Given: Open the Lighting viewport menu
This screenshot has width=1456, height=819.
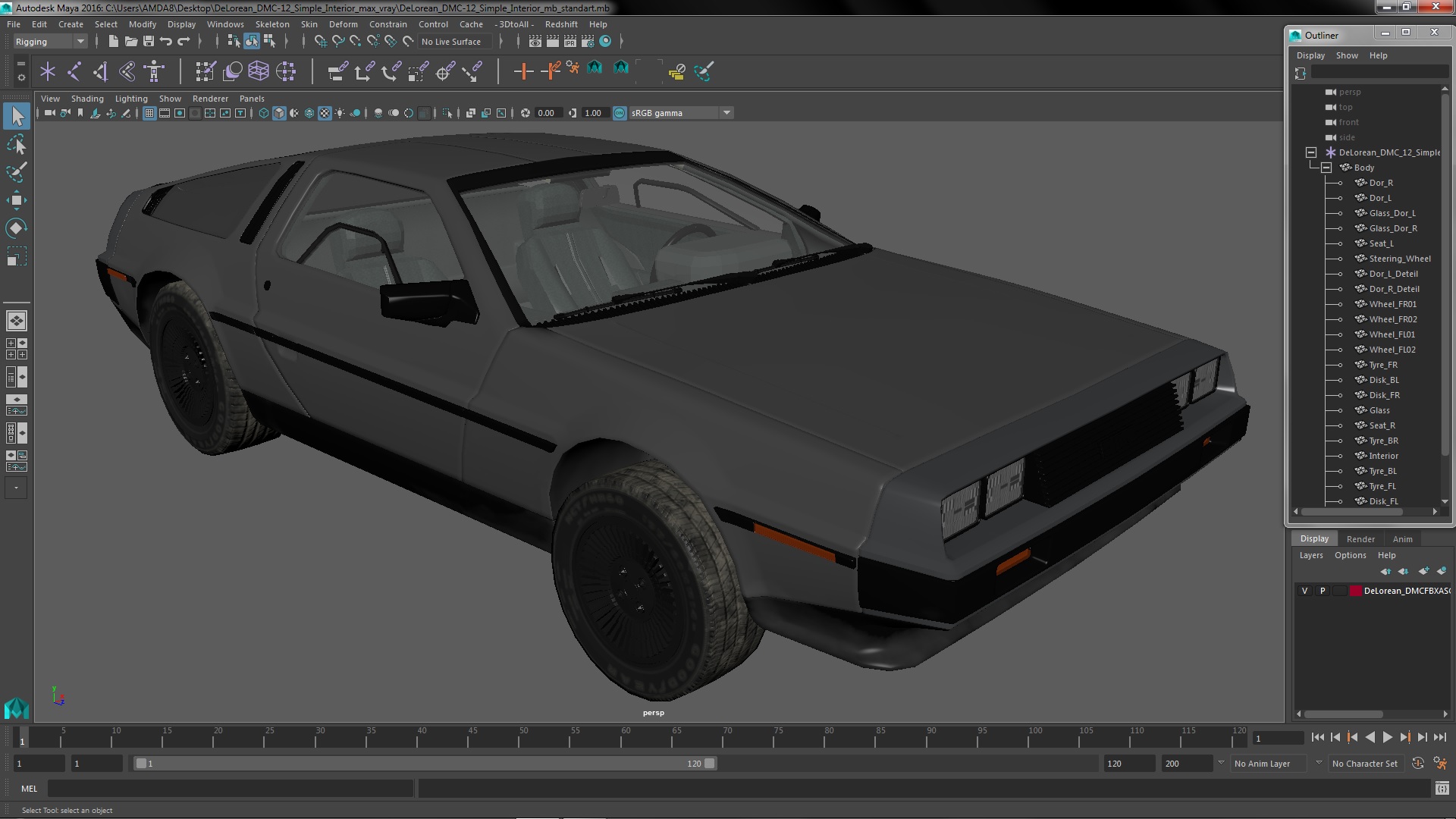Looking at the screenshot, I should click(x=131, y=99).
